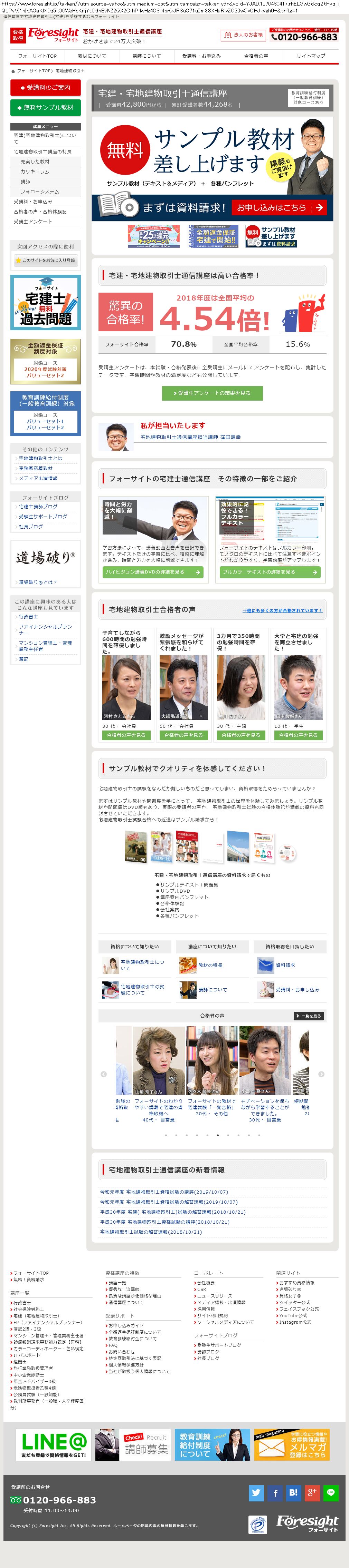Click the Hatena Bookmark B! icon
The width and height of the screenshot is (349, 1568).
294,1492
